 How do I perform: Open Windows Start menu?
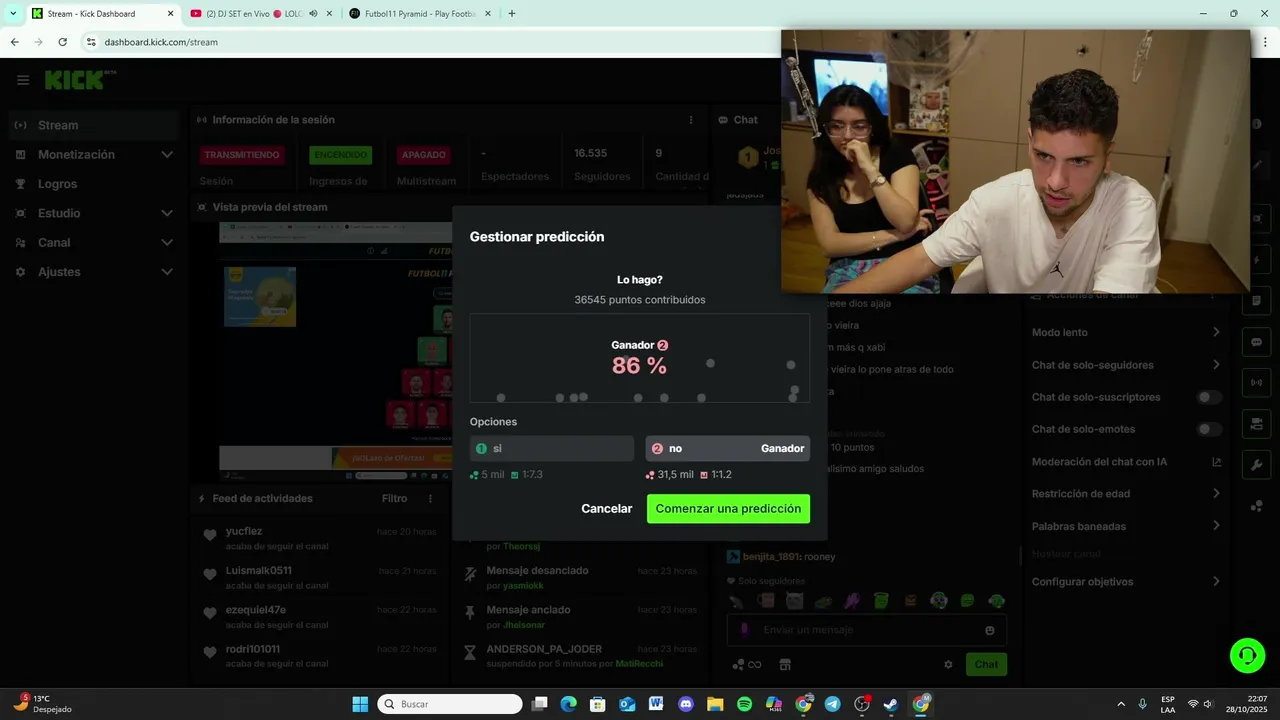coord(360,704)
